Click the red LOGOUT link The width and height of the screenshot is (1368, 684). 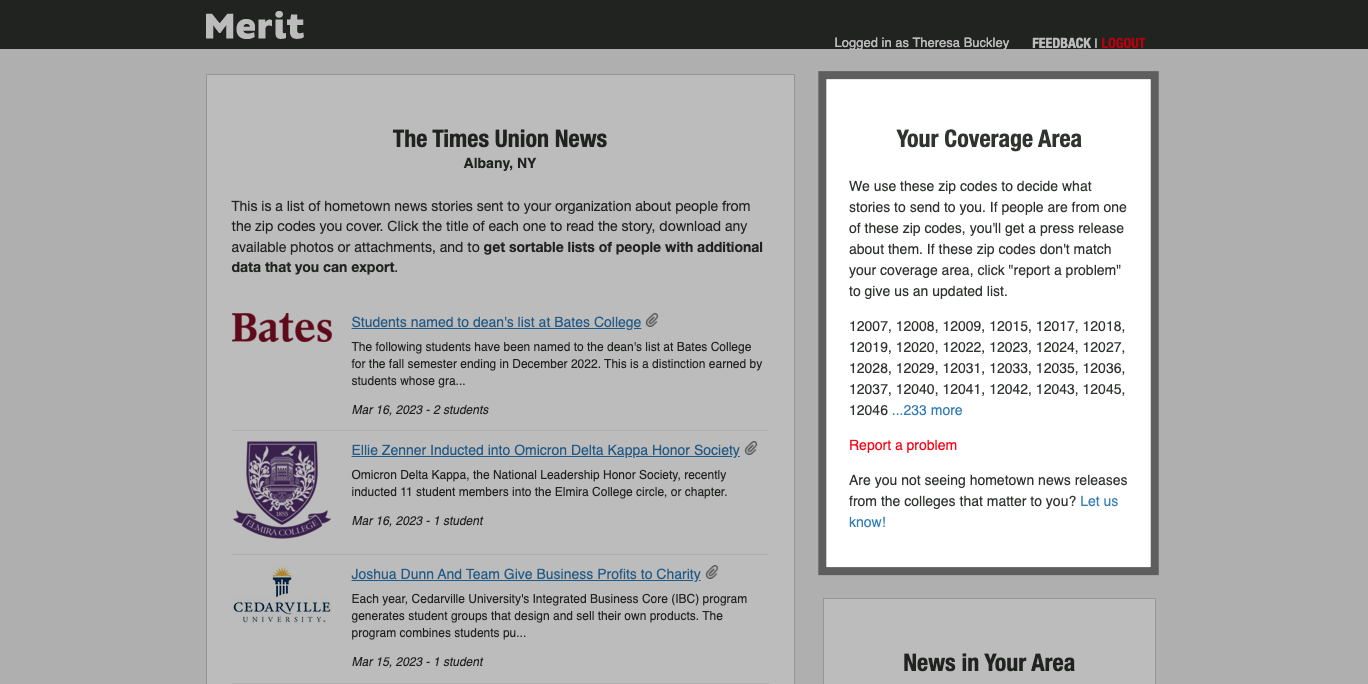1122,43
